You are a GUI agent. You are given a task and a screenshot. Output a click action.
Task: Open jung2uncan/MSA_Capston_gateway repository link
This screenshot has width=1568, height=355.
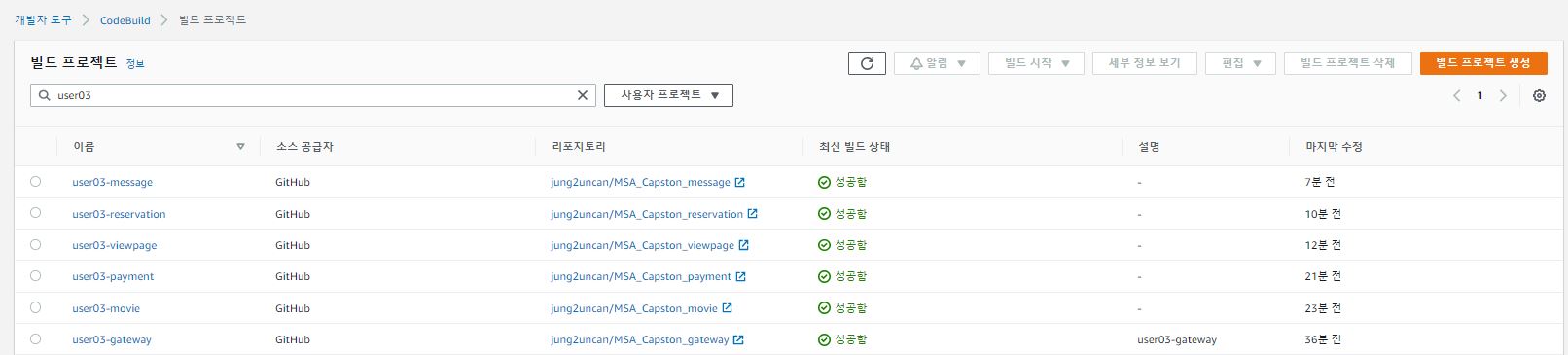pos(640,339)
